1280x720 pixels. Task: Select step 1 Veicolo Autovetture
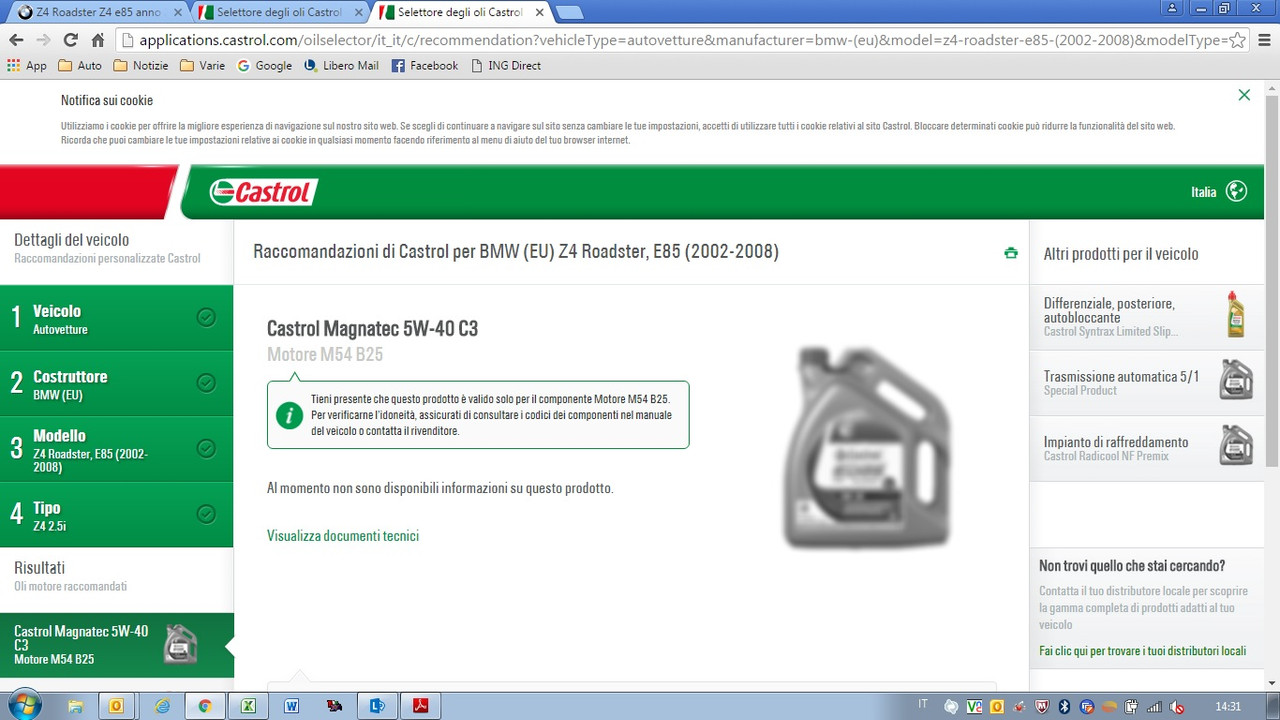click(x=117, y=318)
